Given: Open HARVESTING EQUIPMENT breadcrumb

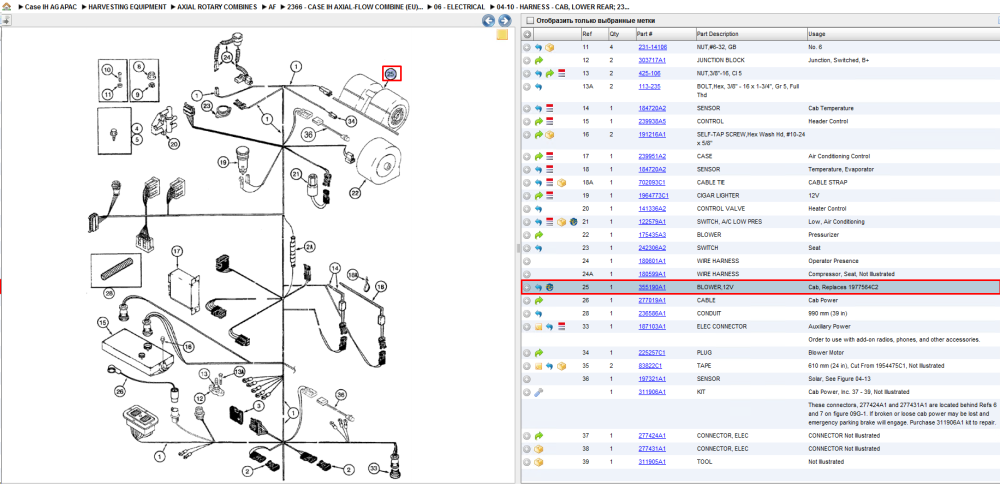Looking at the screenshot, I should 126,6.
